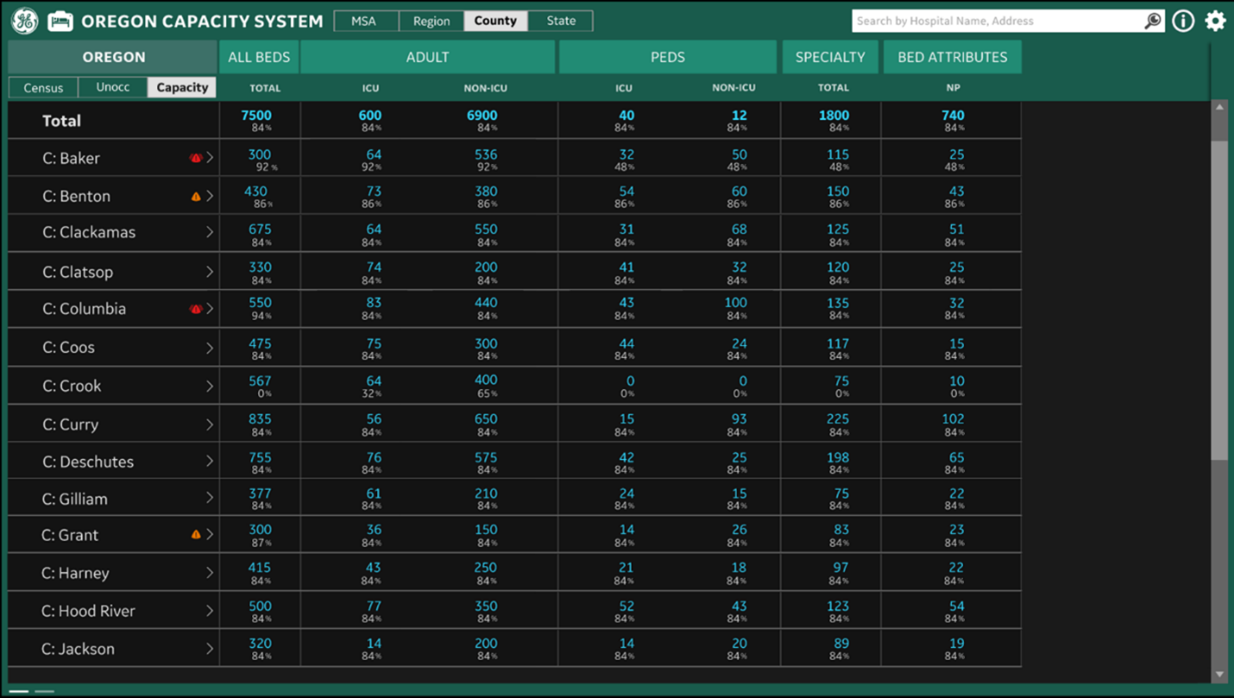The image size is (1234, 698).
Task: Expand the C: Coos row chevron
Action: [x=210, y=348]
